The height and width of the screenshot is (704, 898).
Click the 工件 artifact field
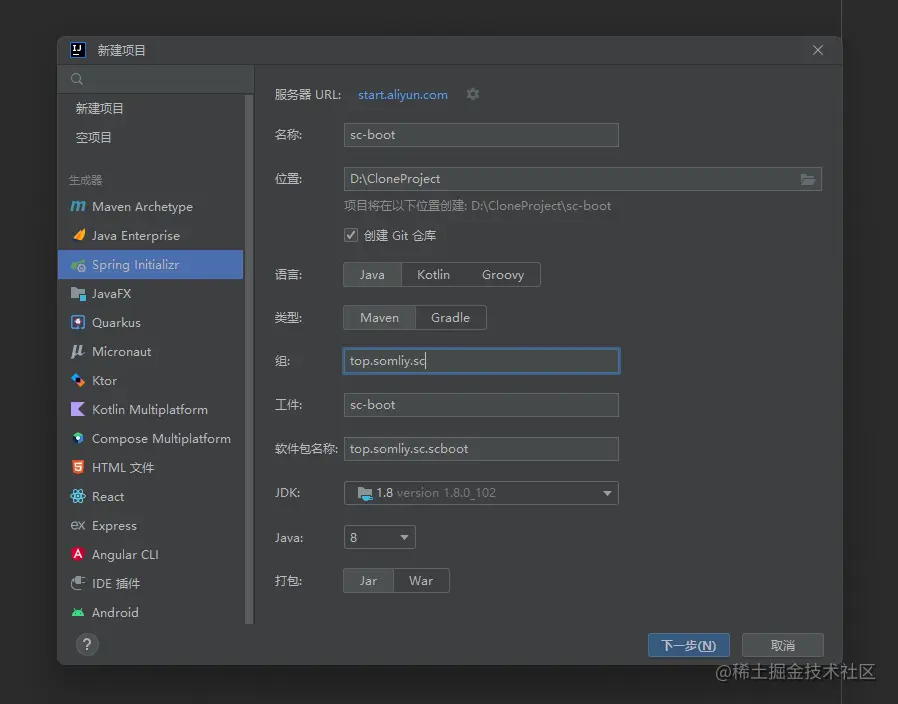click(481, 404)
